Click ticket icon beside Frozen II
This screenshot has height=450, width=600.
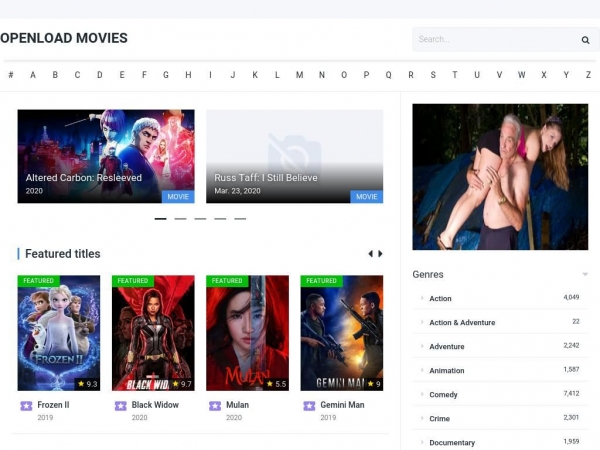[26, 406]
